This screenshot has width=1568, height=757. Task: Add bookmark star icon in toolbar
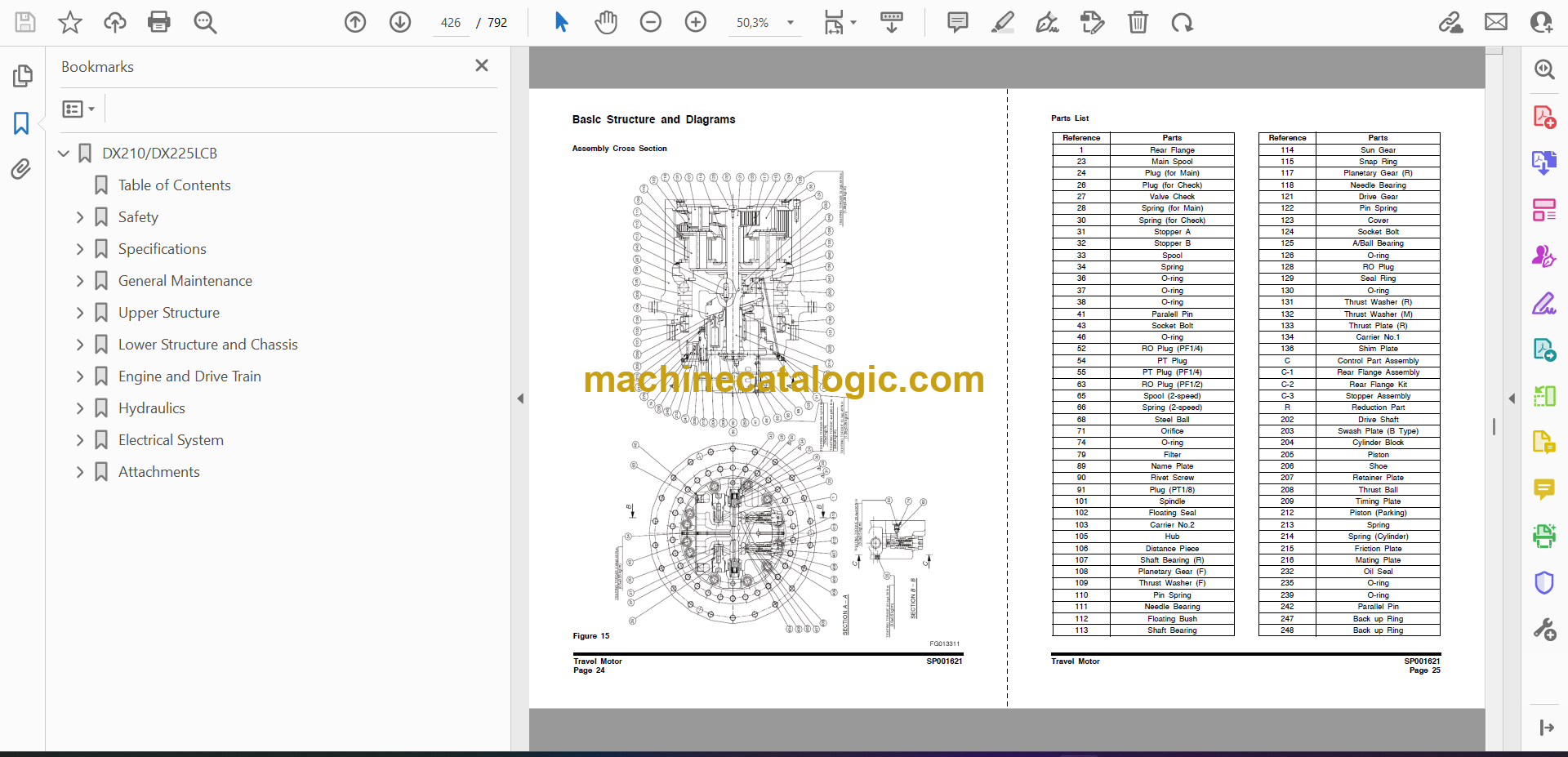pos(70,22)
